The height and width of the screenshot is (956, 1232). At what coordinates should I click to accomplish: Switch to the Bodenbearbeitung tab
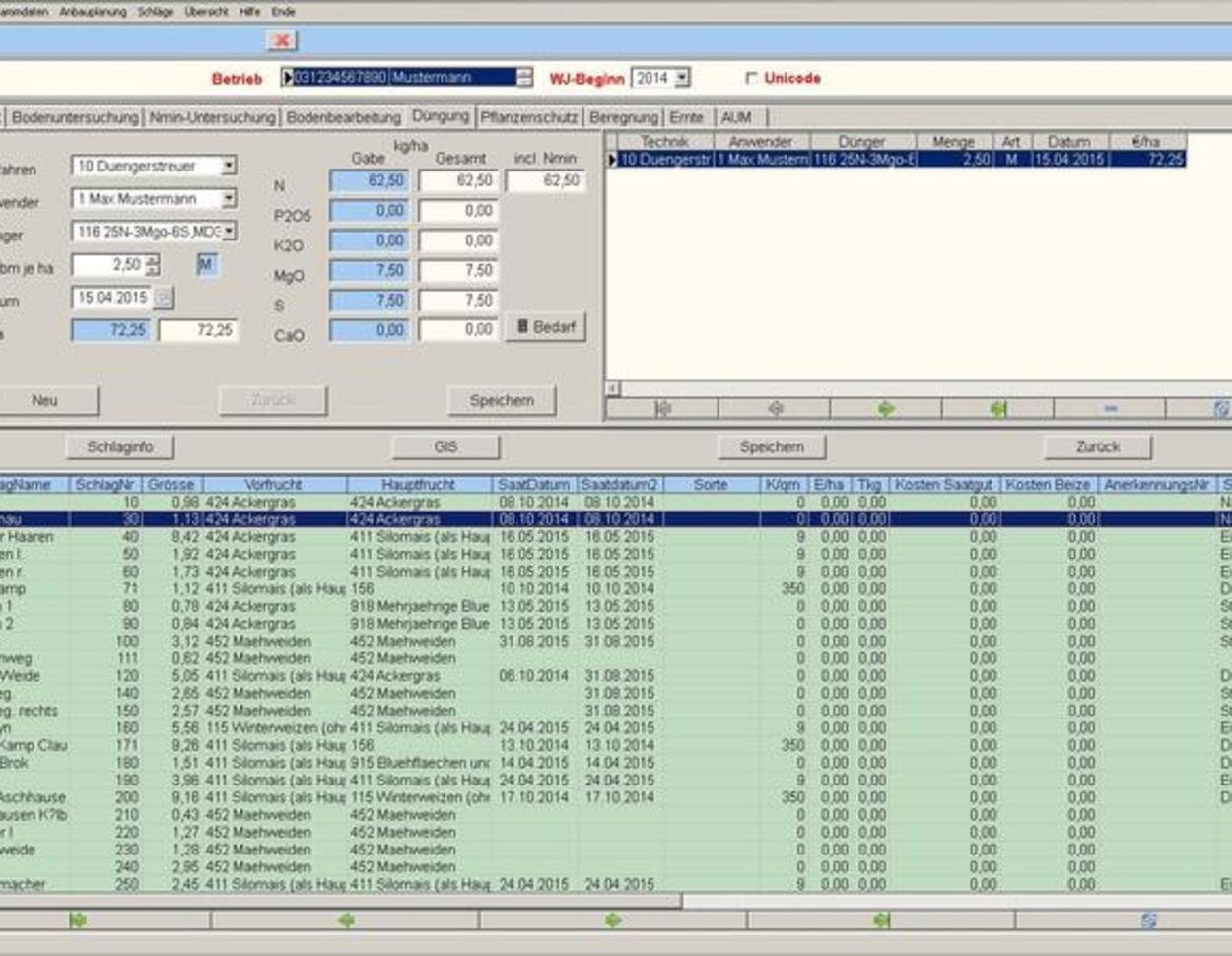(x=343, y=117)
